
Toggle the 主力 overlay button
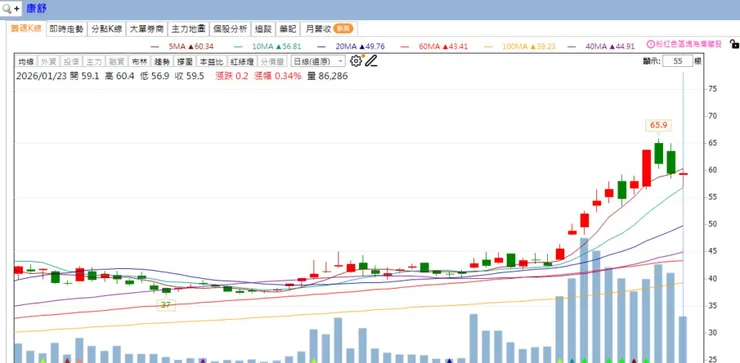coord(94,61)
